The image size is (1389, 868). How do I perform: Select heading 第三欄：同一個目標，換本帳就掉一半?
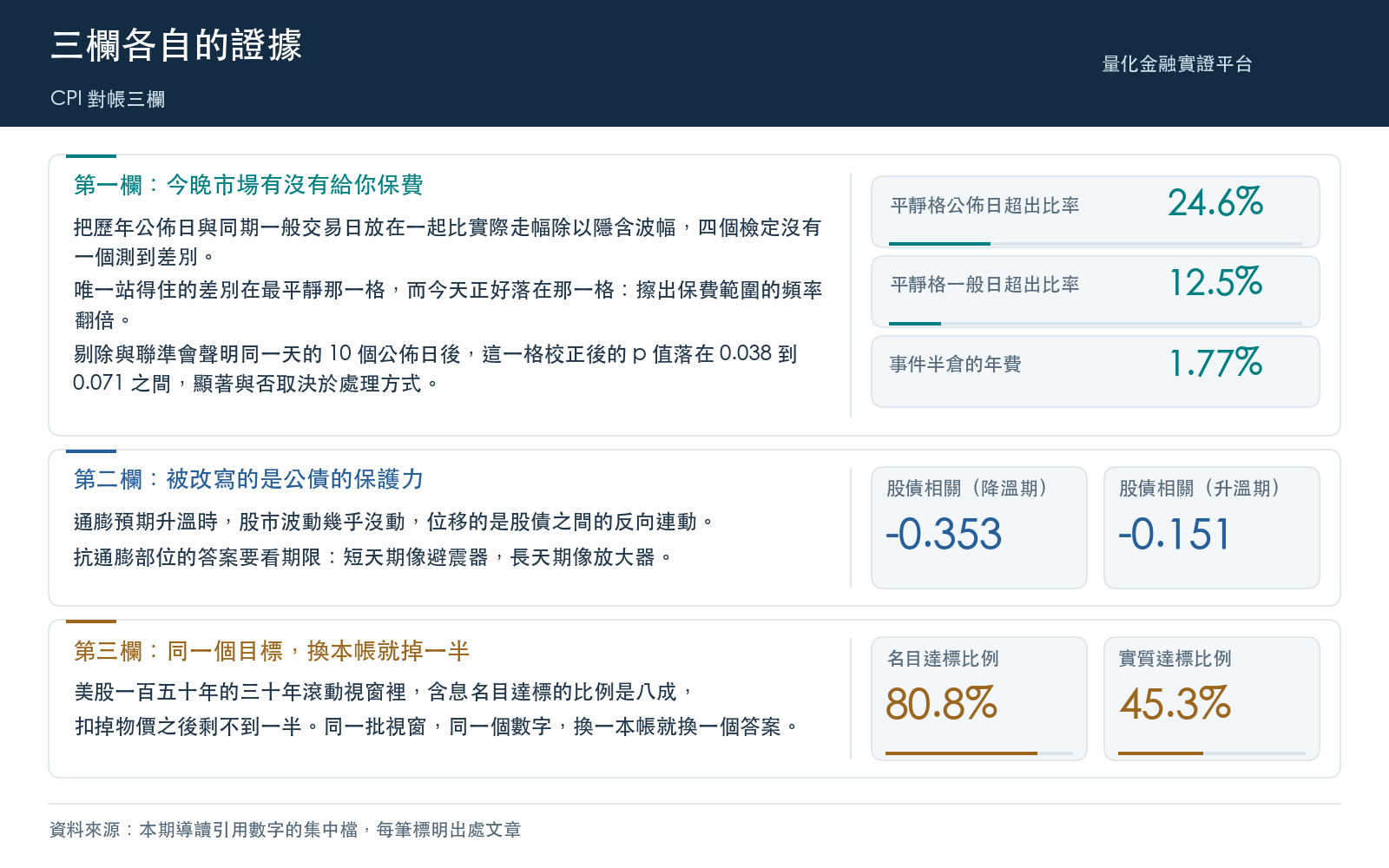[272, 651]
